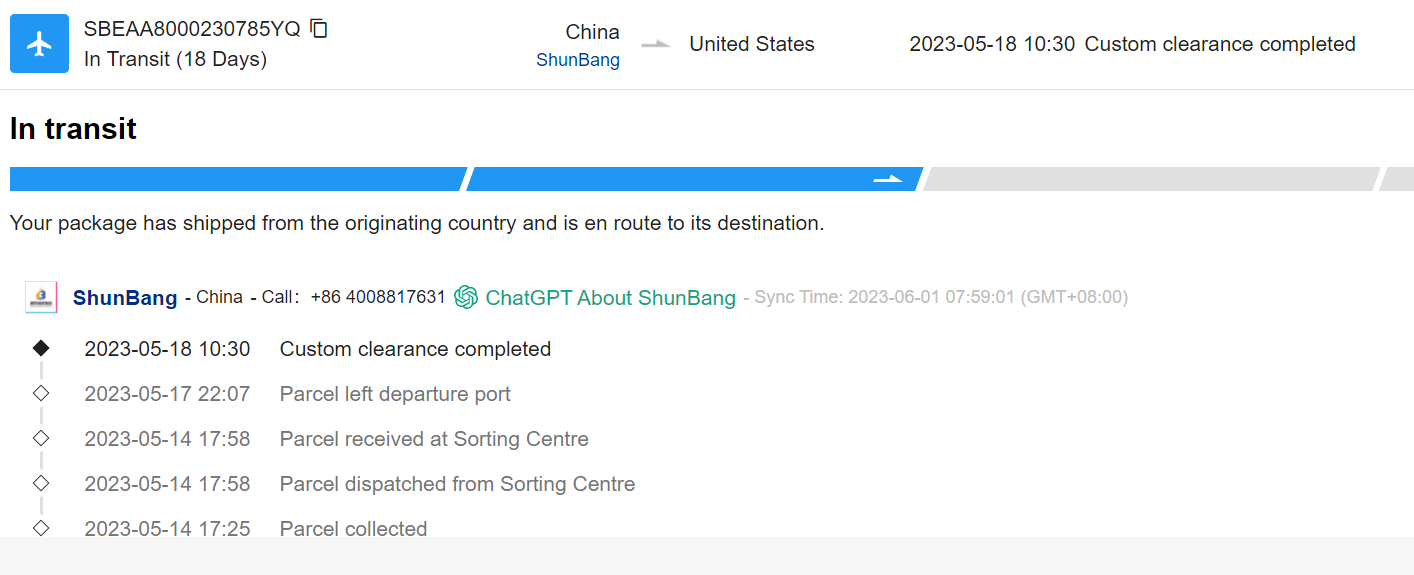Click the filled diamond latest-event marker
The width and height of the screenshot is (1414, 575).
tap(41, 348)
